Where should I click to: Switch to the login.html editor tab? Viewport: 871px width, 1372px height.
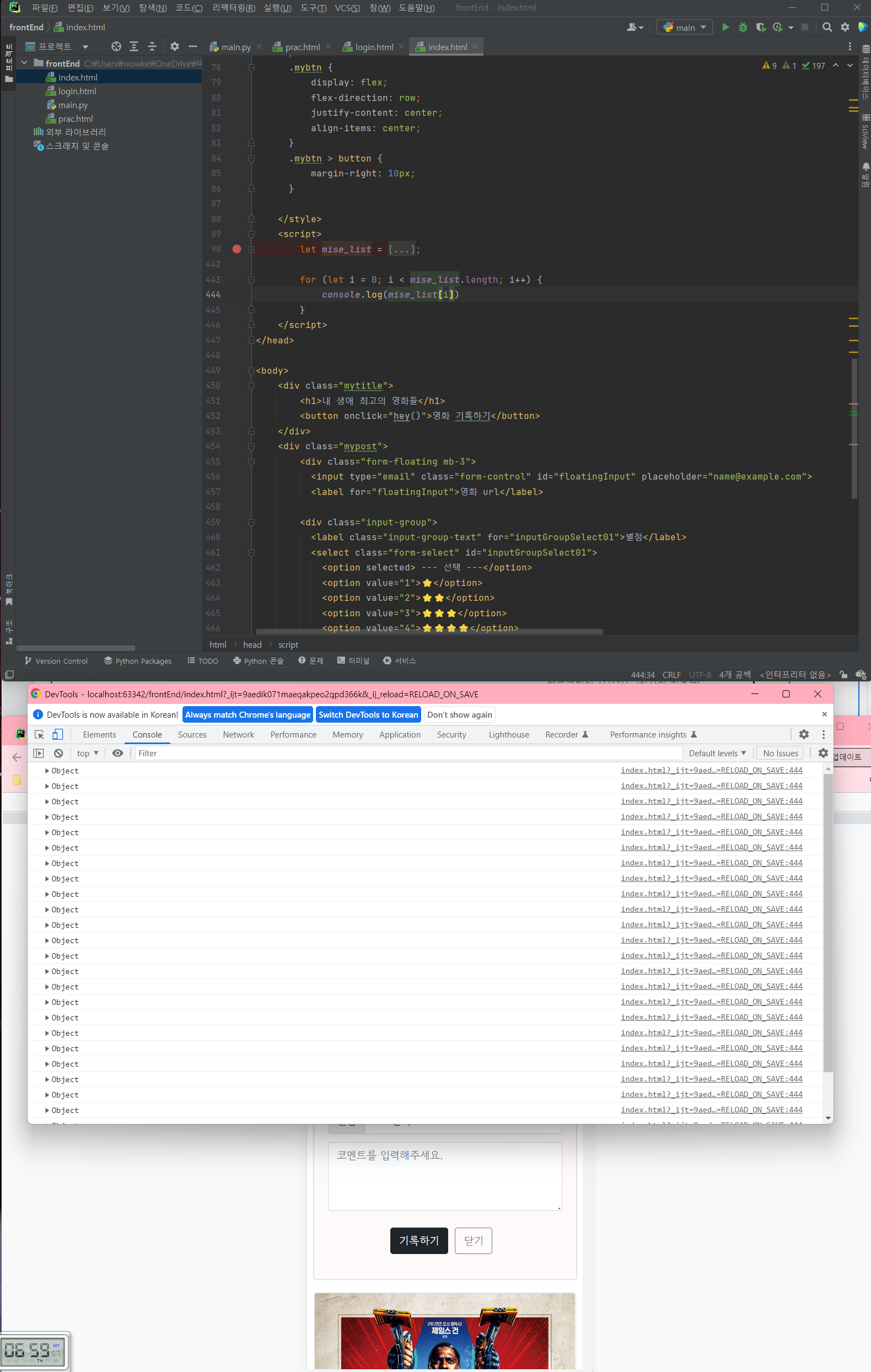coord(374,47)
